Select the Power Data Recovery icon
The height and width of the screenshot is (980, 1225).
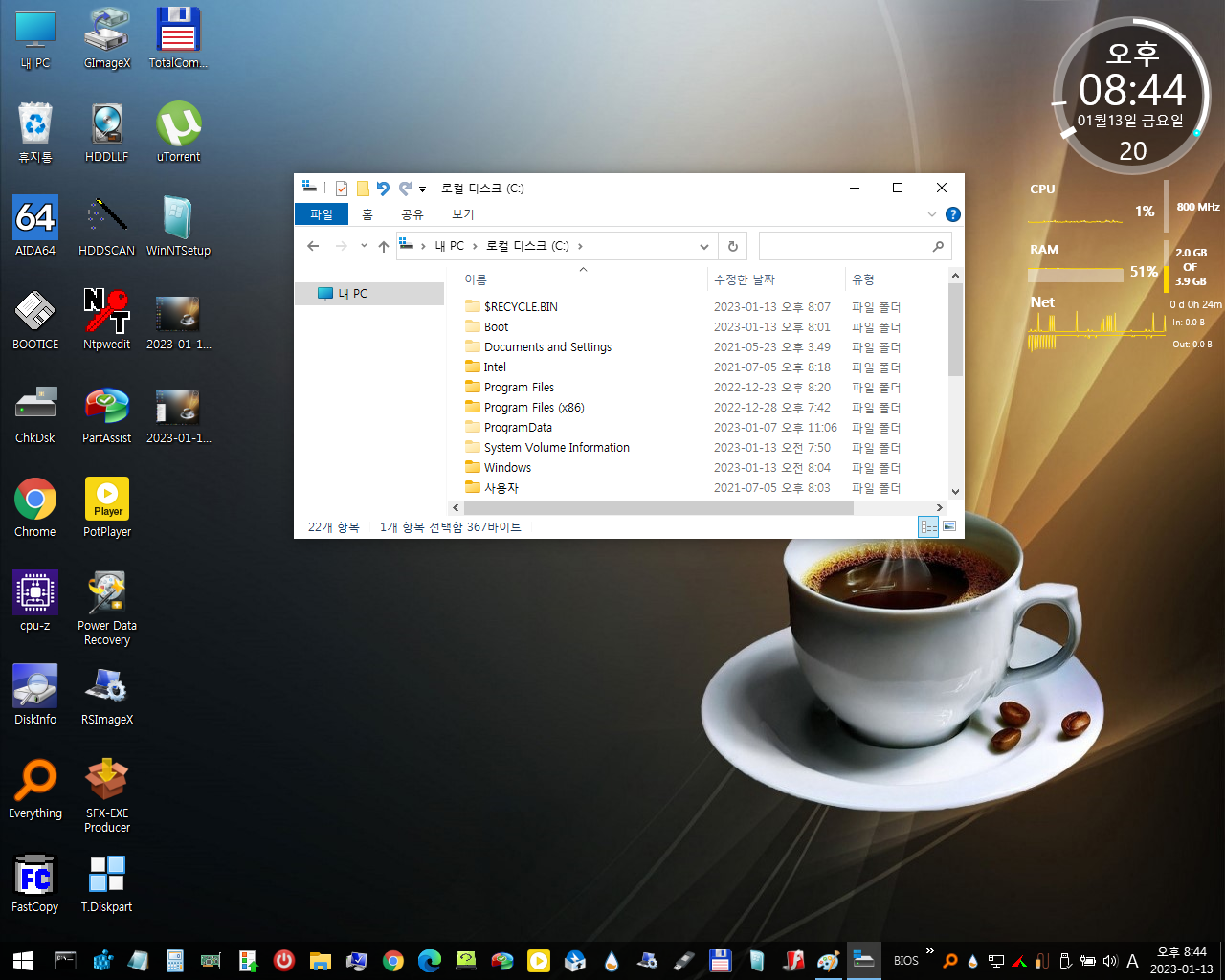click(107, 609)
